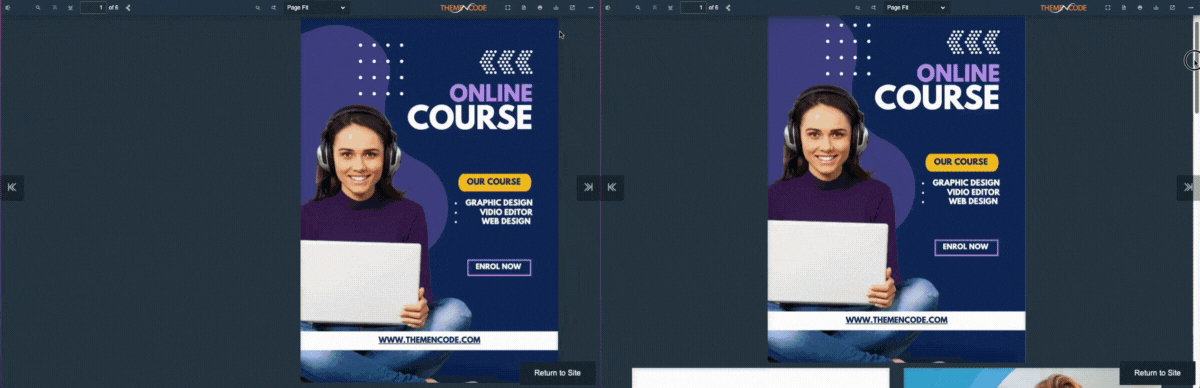Zoom out using the left viewer's toolbar
The height and width of the screenshot is (388, 1200).
click(258, 8)
